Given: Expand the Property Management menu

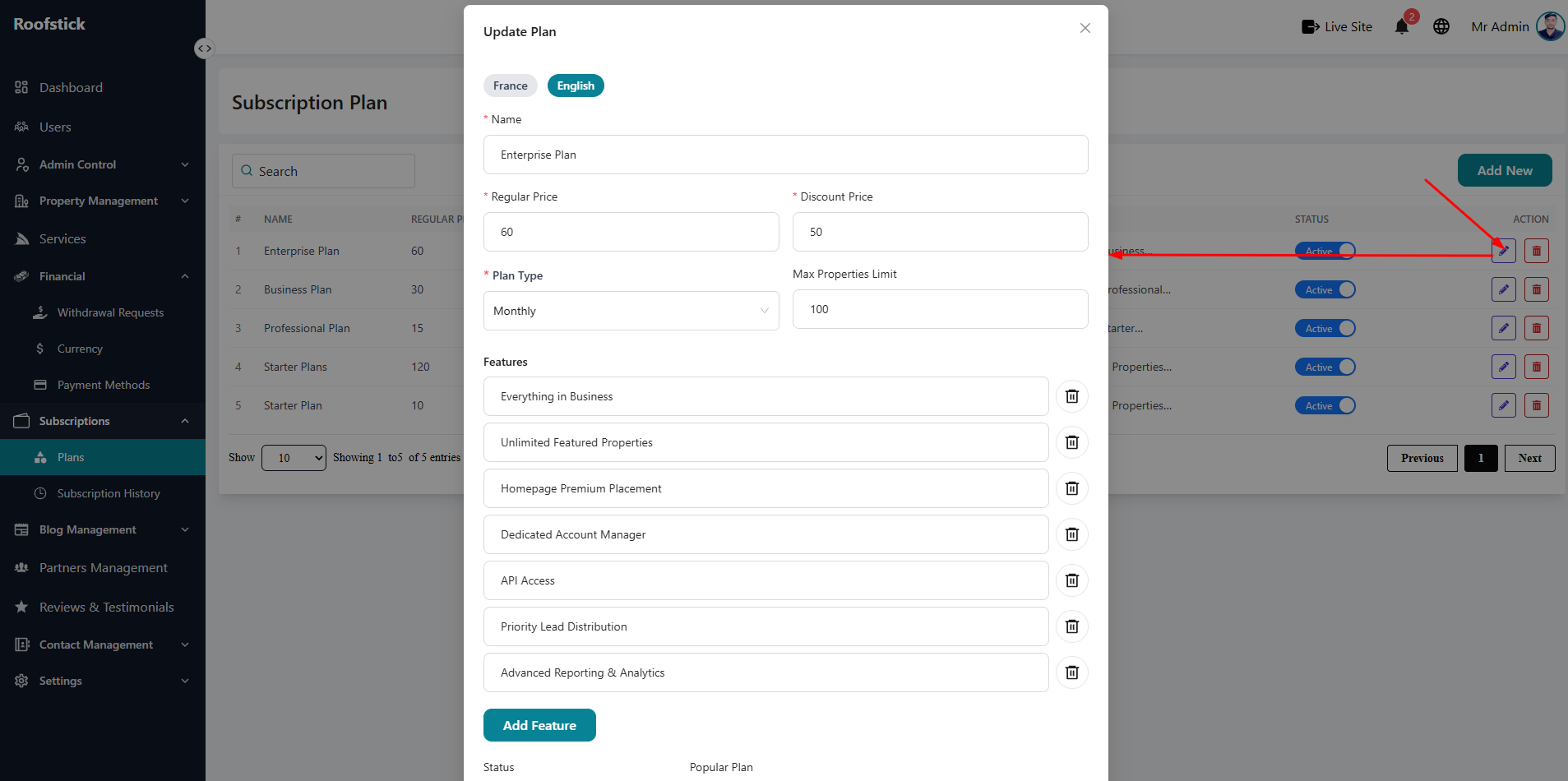Looking at the screenshot, I should [x=103, y=201].
